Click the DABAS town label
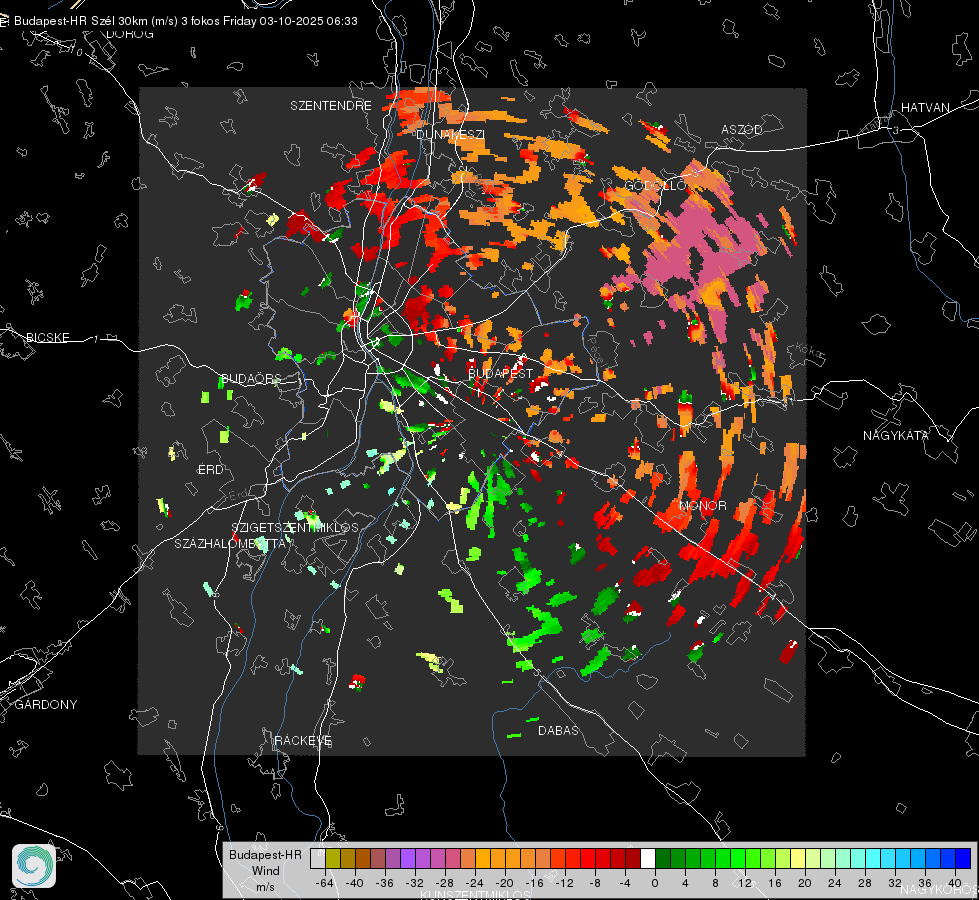Viewport: 979px width, 900px height. tap(558, 730)
